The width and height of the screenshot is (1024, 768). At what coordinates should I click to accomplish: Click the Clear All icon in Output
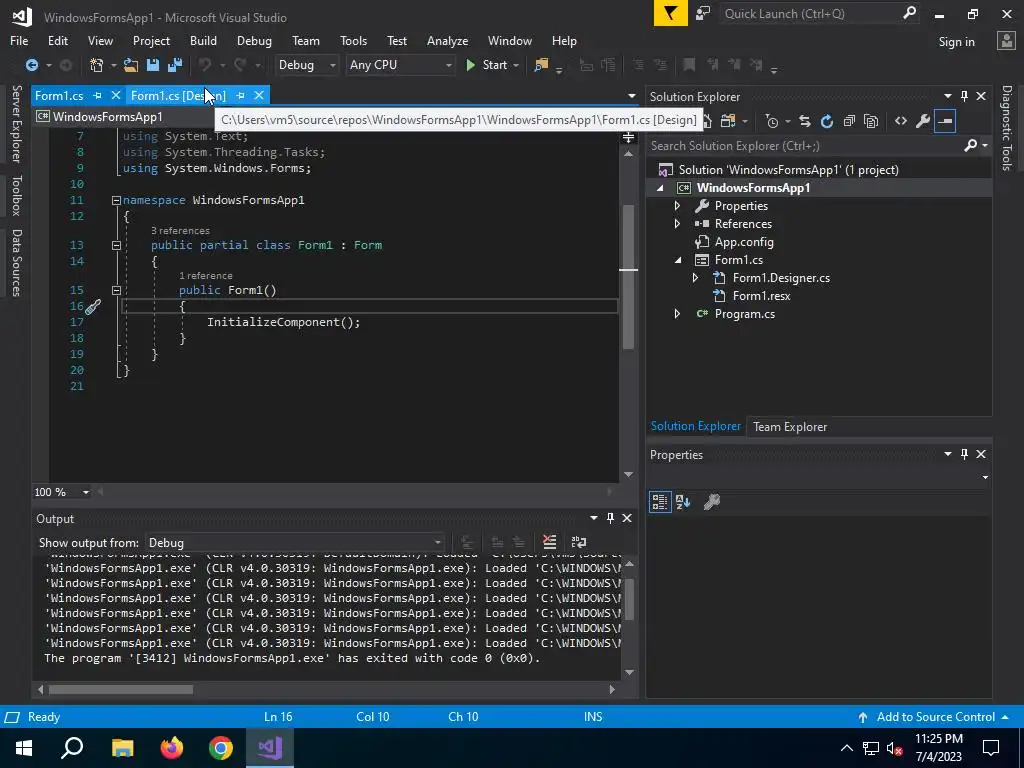pyautogui.click(x=549, y=542)
